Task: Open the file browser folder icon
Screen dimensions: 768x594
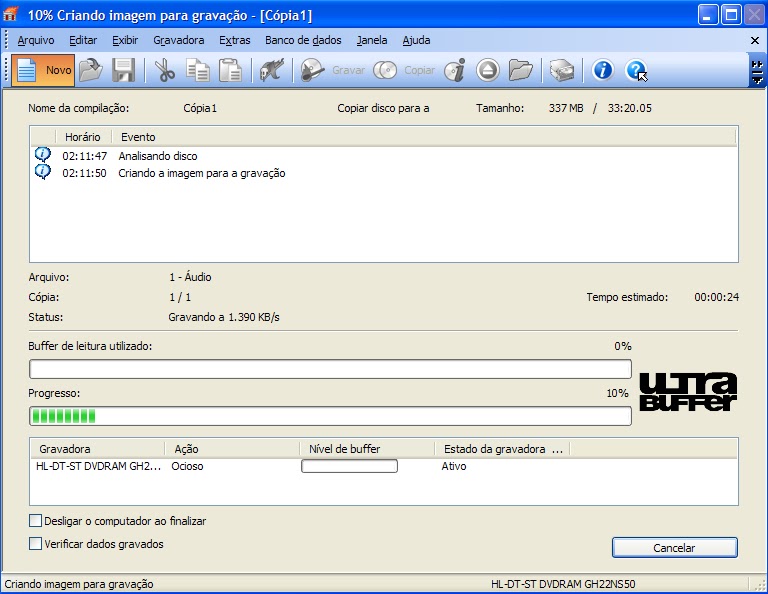Action: pyautogui.click(x=520, y=71)
